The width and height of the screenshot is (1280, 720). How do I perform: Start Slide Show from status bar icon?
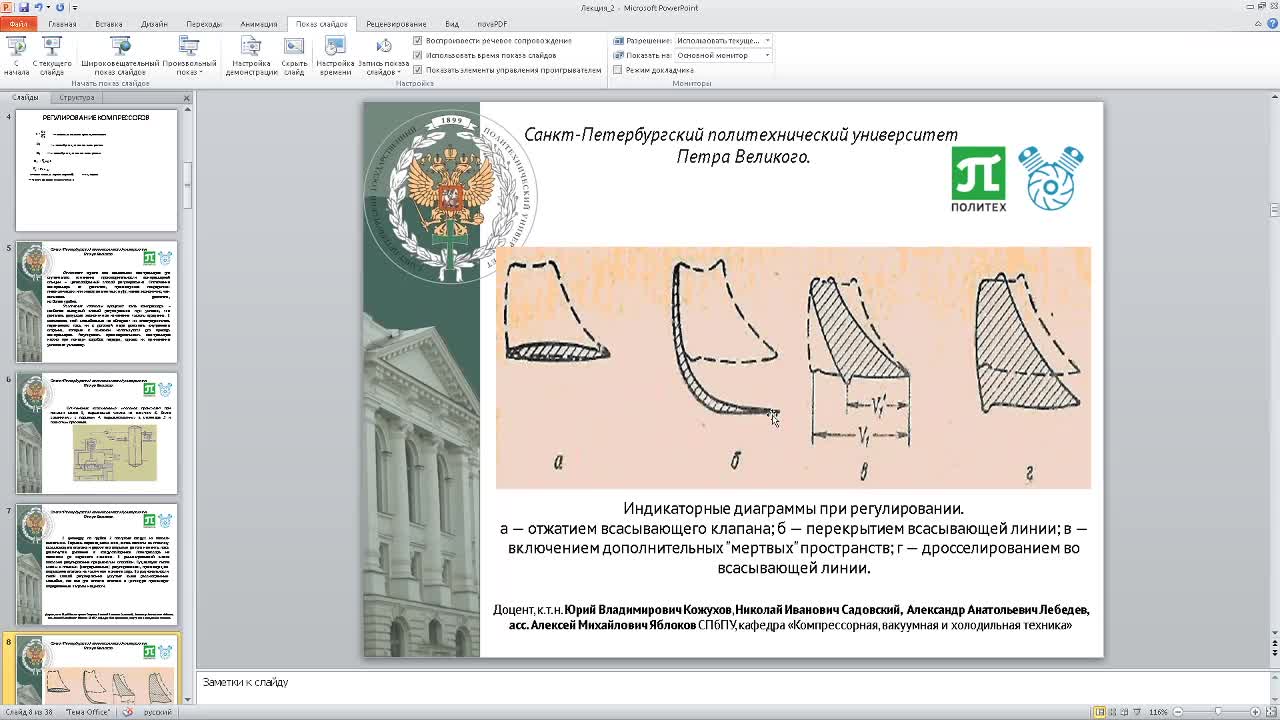pos(1139,712)
